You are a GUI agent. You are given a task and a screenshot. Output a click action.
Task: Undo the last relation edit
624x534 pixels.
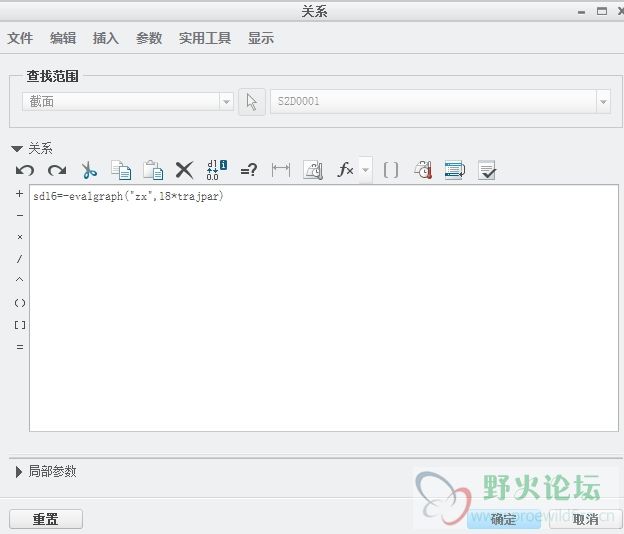(x=25, y=170)
